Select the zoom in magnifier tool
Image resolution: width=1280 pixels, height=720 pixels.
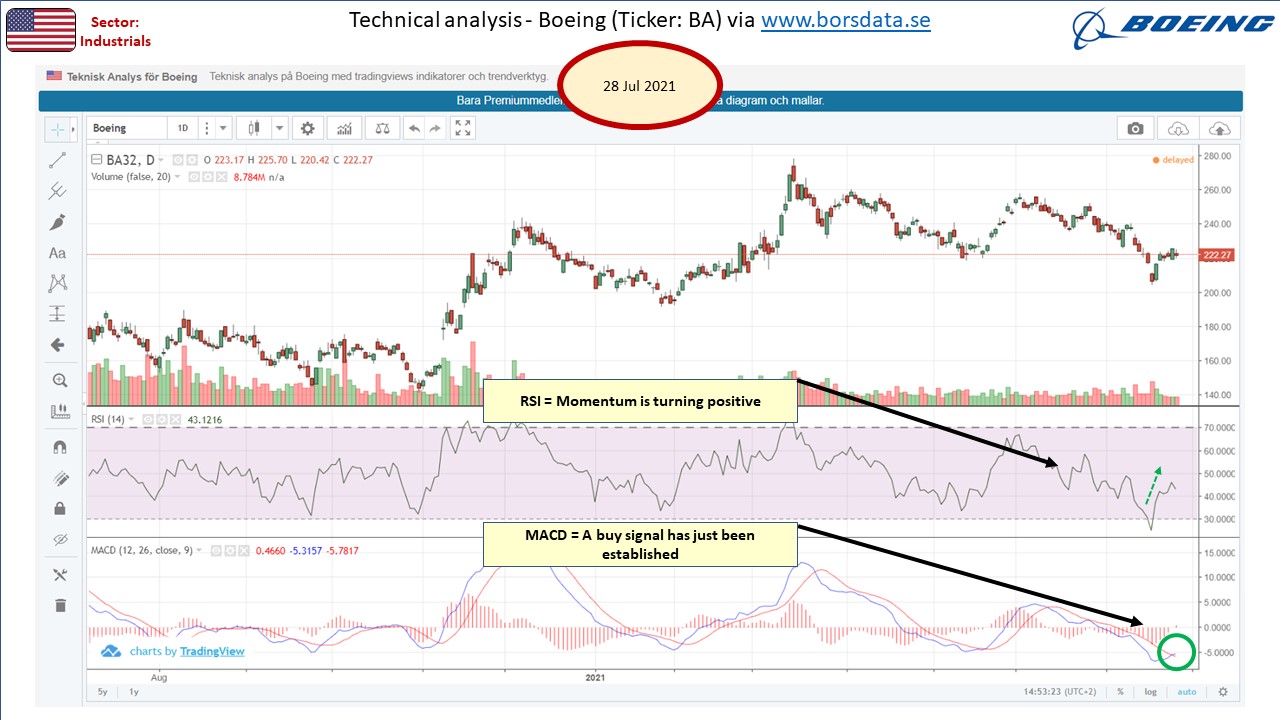coord(58,380)
